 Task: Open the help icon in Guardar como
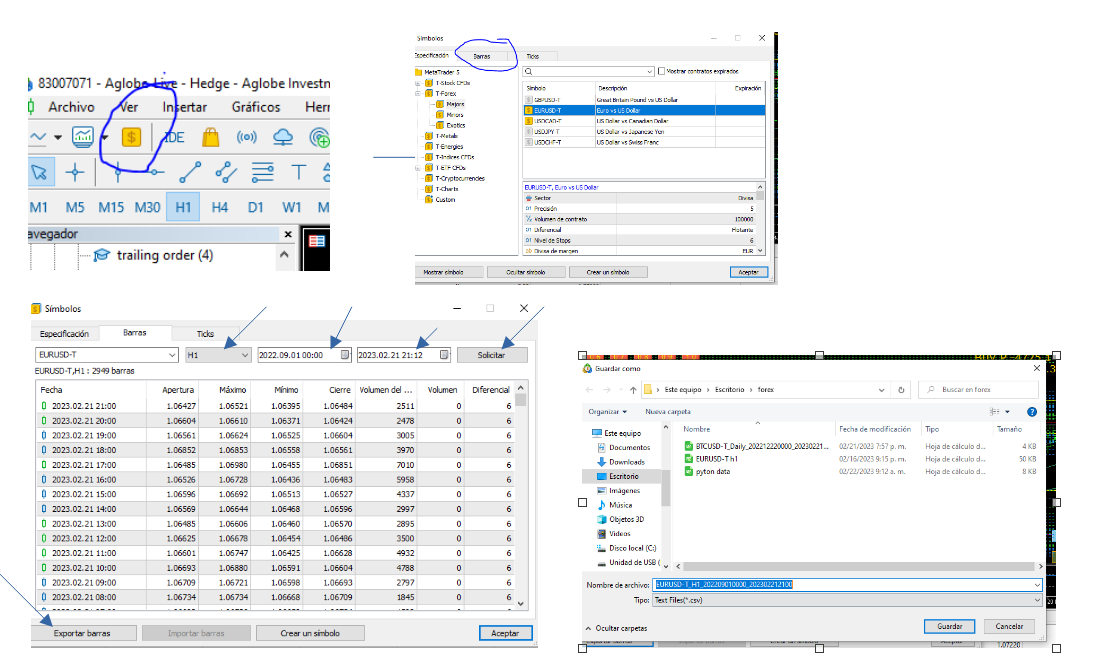[x=1031, y=412]
